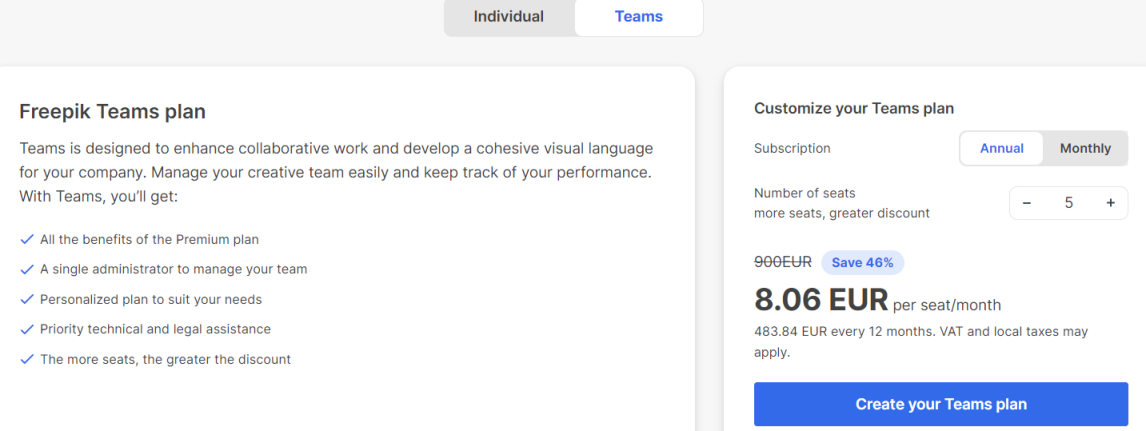The width and height of the screenshot is (1146, 431).
Task: Increase seats with the plus button
Action: pyautogui.click(x=1110, y=203)
